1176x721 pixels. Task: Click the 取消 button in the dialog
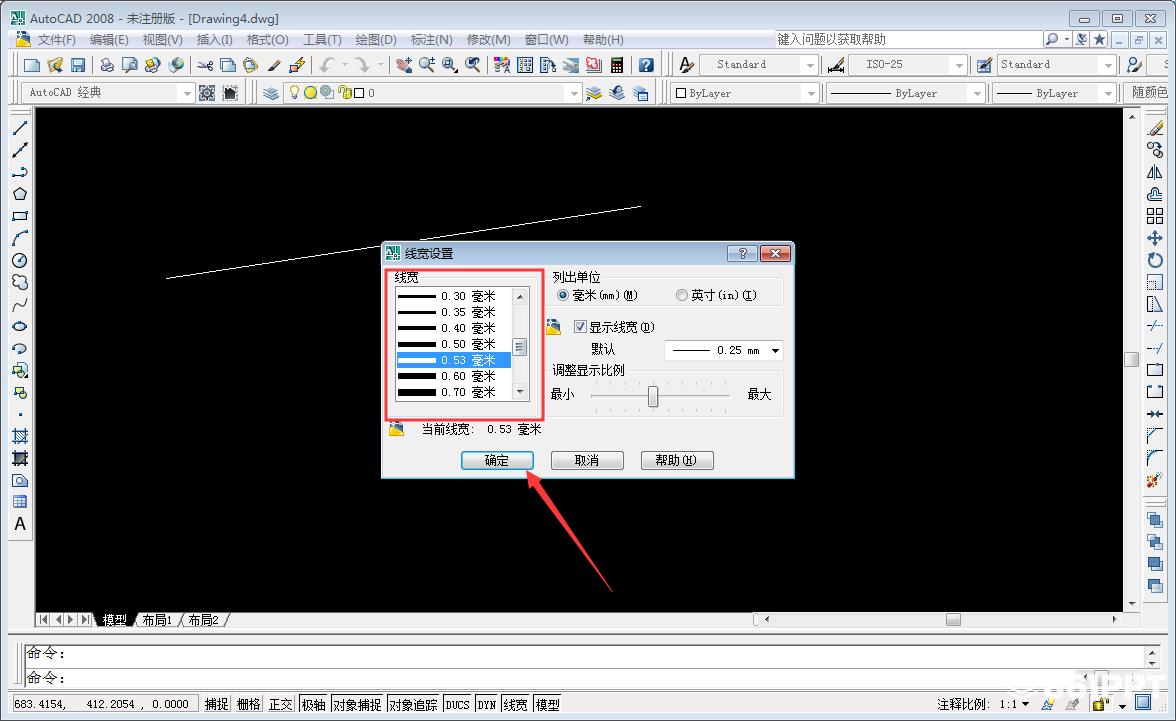587,460
